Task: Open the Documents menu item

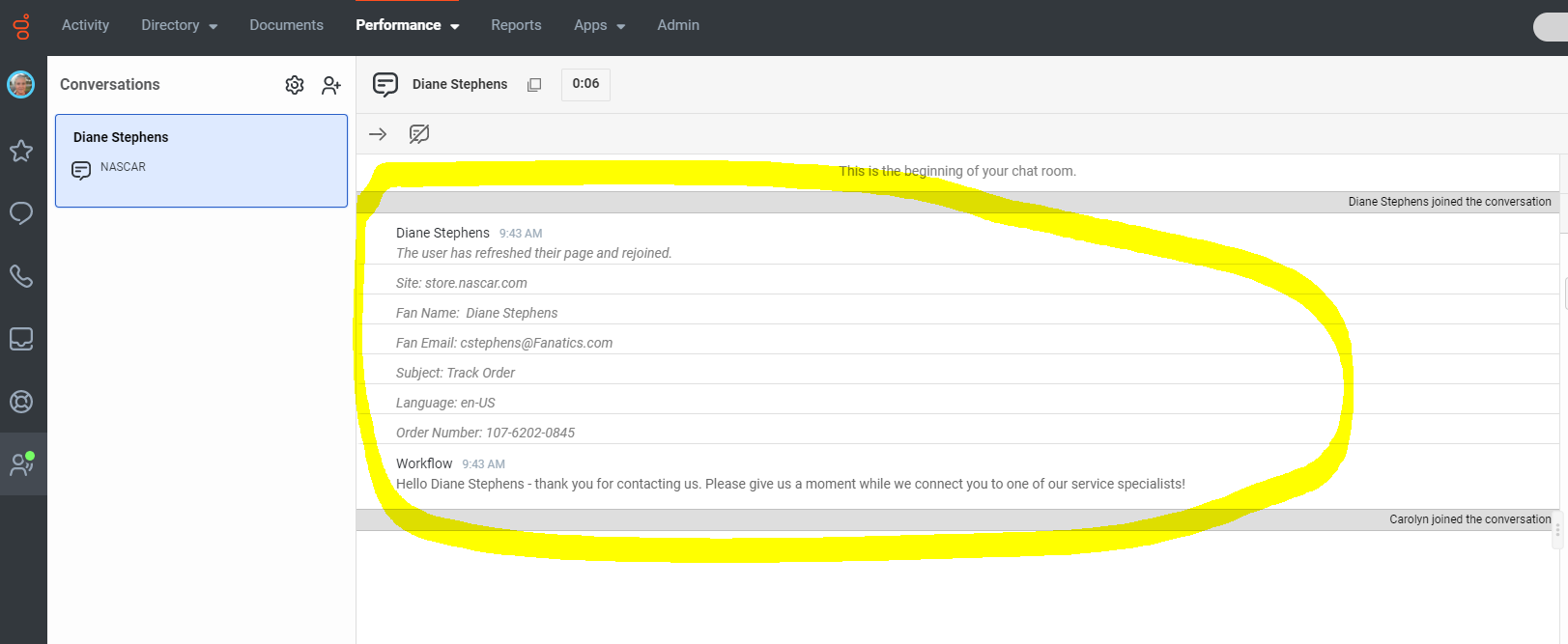Action: coord(286,25)
